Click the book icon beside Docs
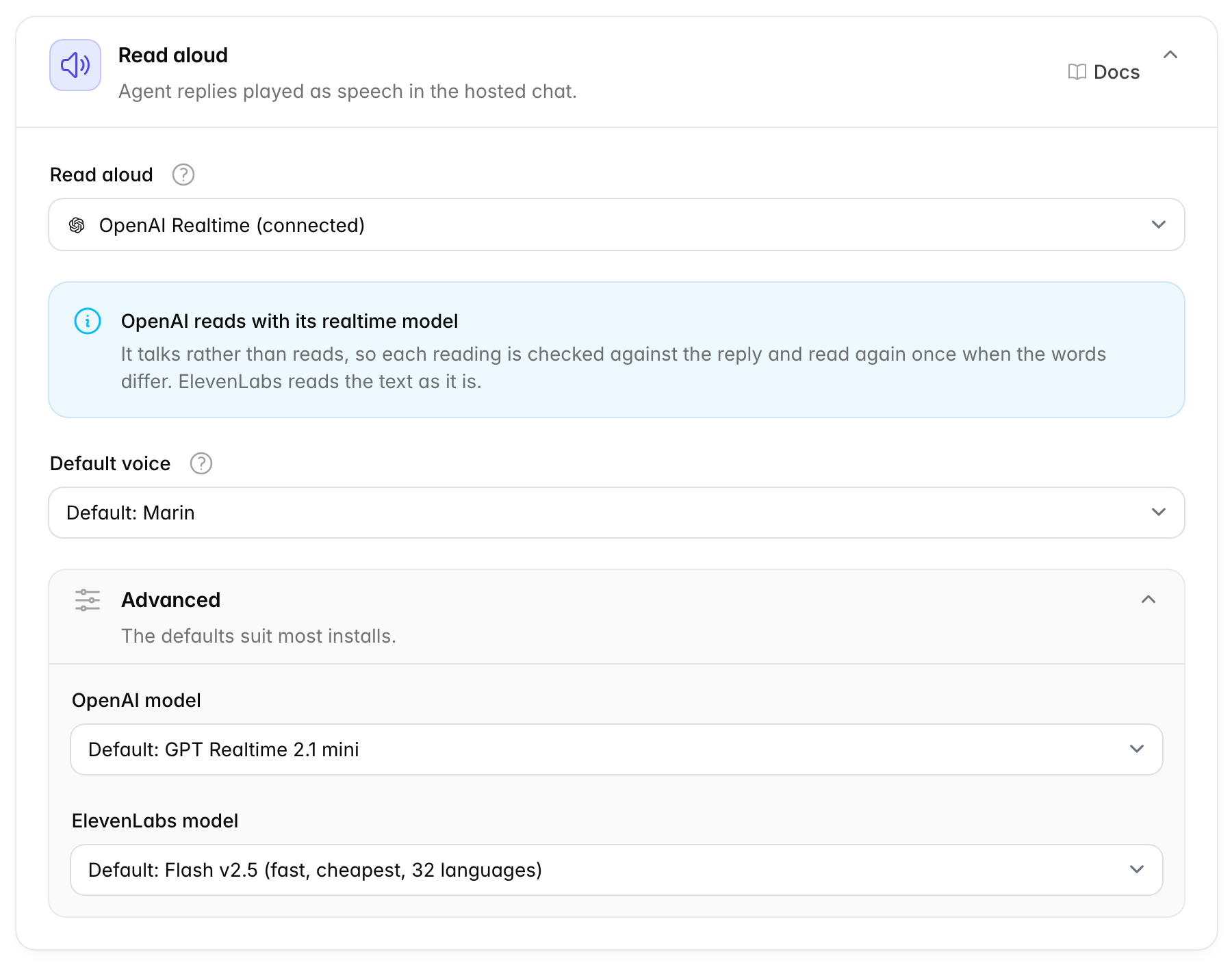 (1077, 72)
